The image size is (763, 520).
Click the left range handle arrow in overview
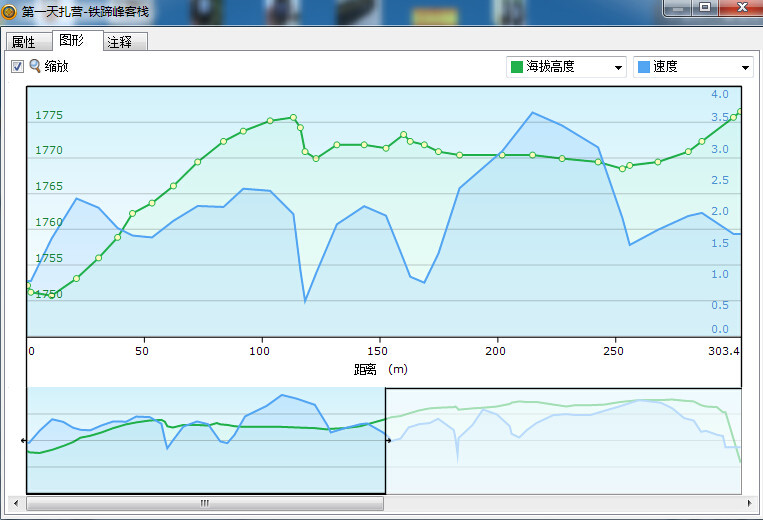(23, 440)
